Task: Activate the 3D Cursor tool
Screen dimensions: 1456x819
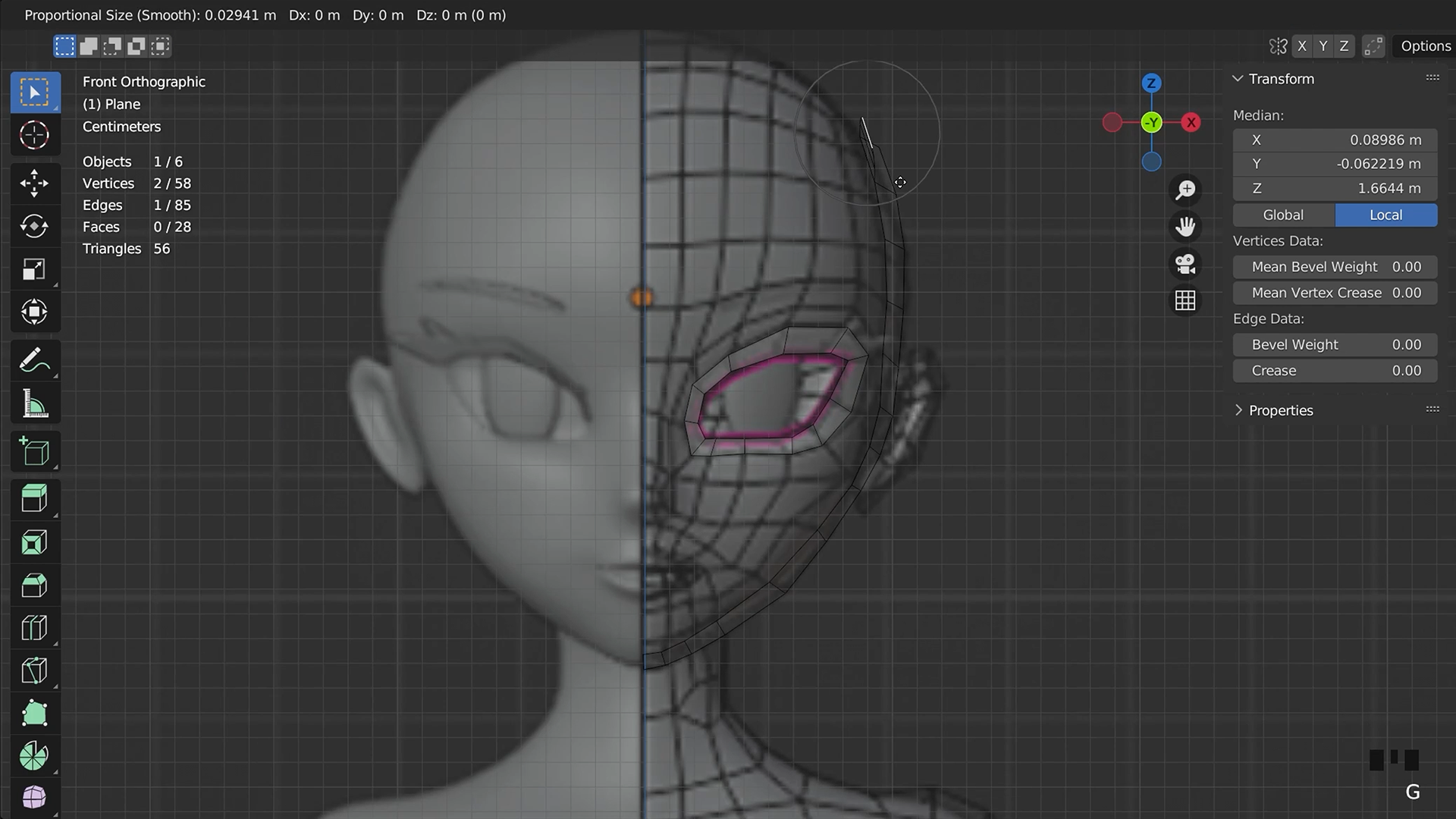Action: [x=35, y=136]
